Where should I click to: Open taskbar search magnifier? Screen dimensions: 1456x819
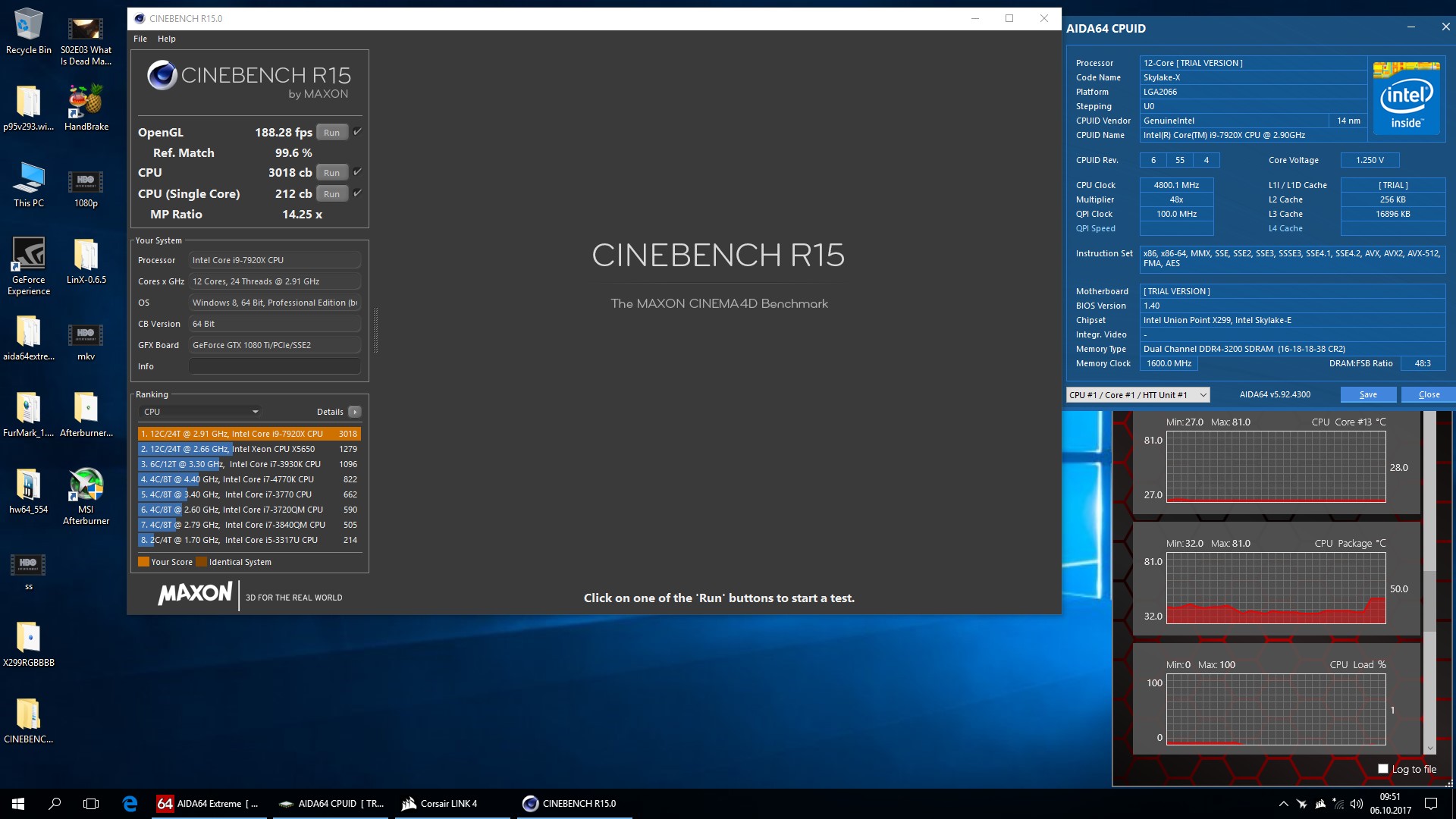(55, 803)
